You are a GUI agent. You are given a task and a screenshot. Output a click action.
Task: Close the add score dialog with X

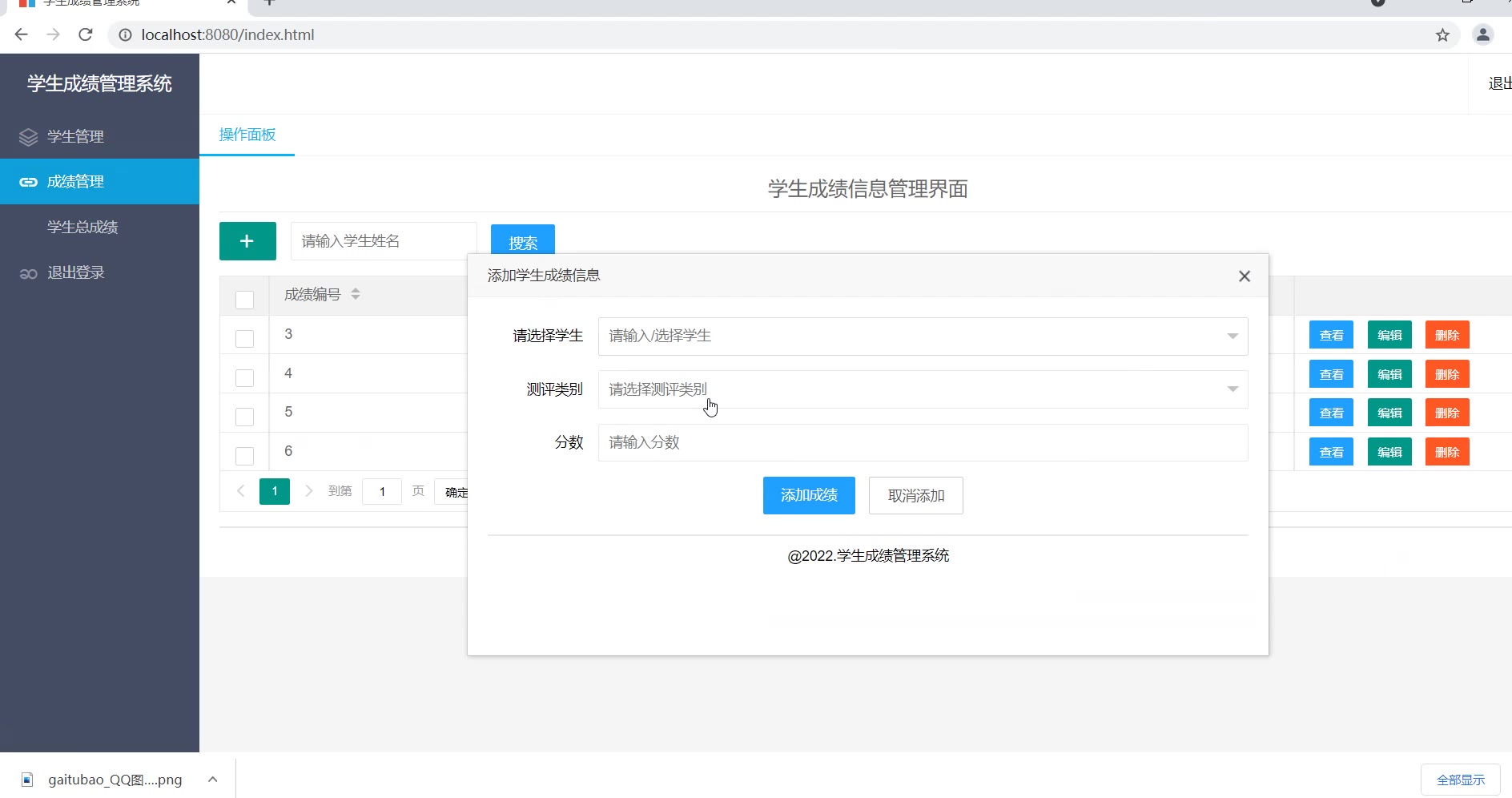1244,276
